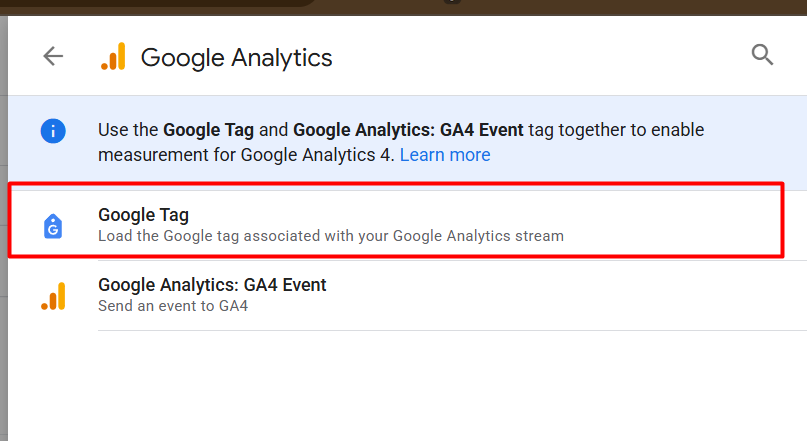
Task: Click blank space right of GA4 Event row
Action: (x=600, y=295)
